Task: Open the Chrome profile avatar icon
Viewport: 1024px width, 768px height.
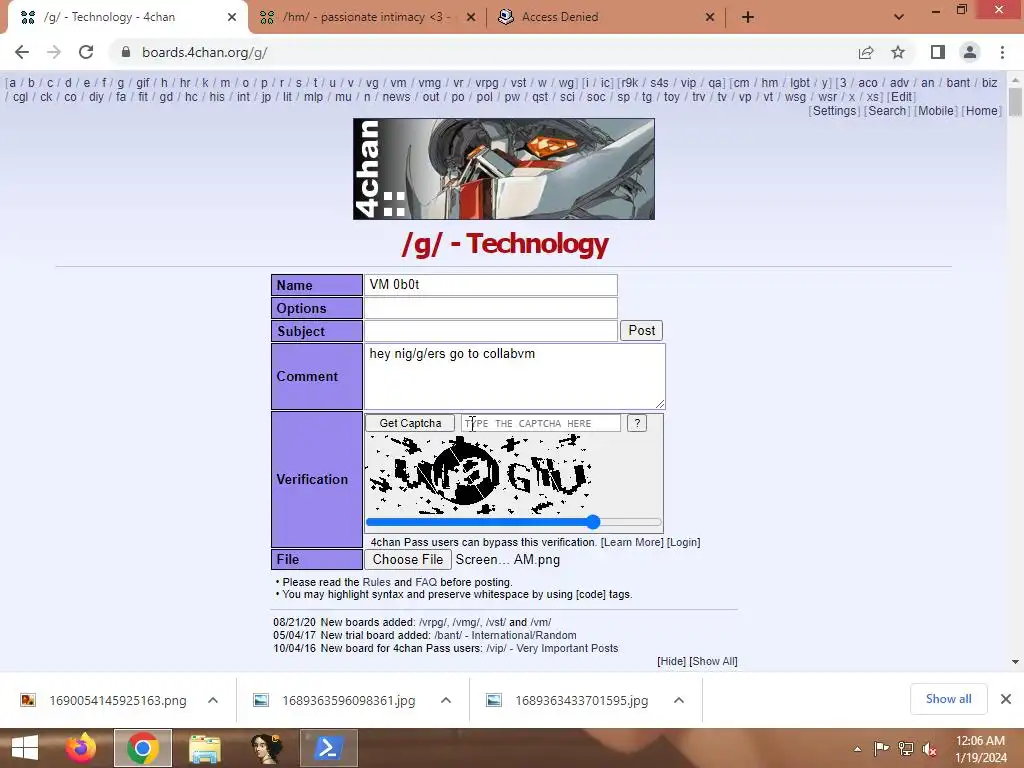Action: [970, 52]
